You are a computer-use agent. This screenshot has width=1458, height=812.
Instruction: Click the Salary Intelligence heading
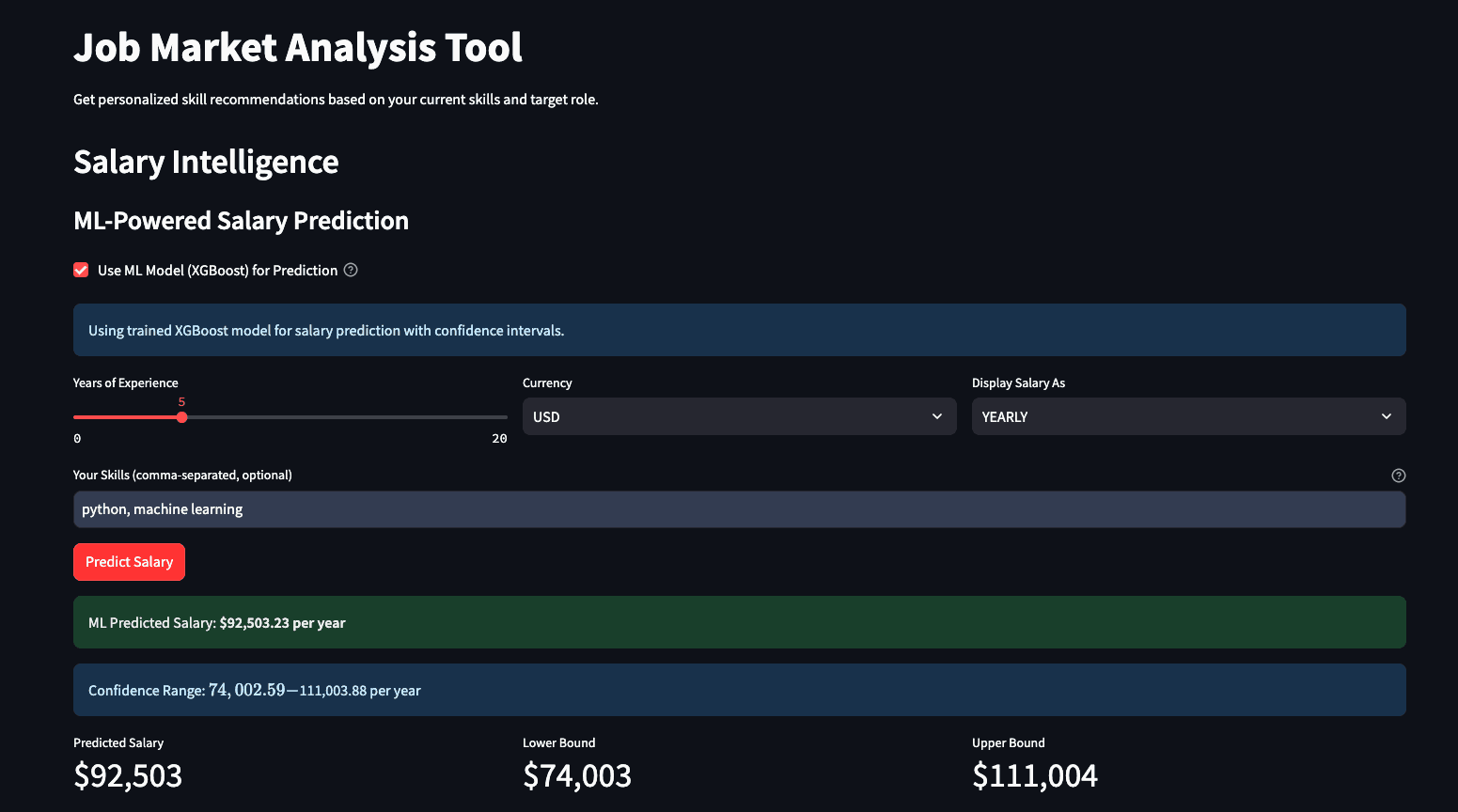(x=206, y=162)
